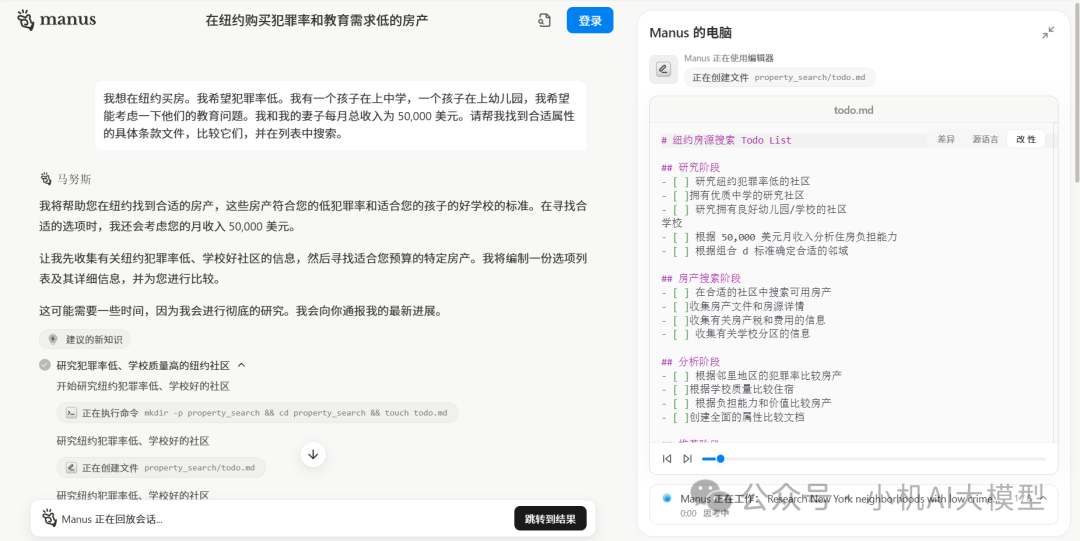The image size is (1080, 541).
Task: Click the edit icon in the chat 正在创建文件 chip
Action: [x=71, y=467]
